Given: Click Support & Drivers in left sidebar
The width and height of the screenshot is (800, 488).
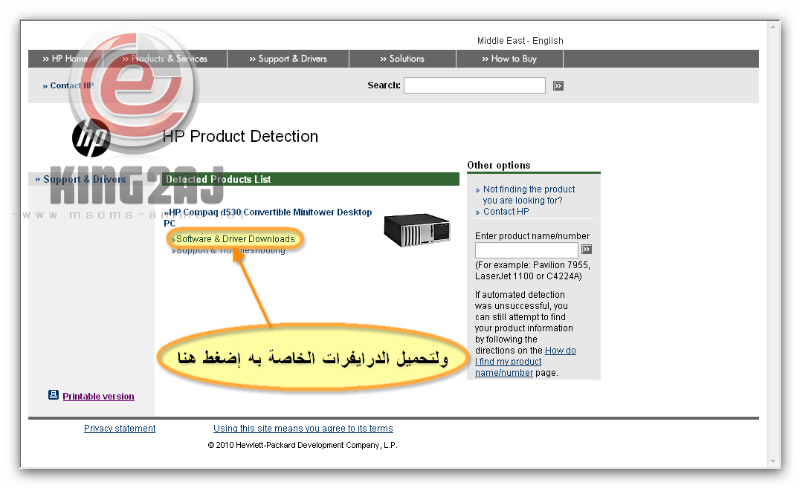Looking at the screenshot, I should pyautogui.click(x=85, y=180).
